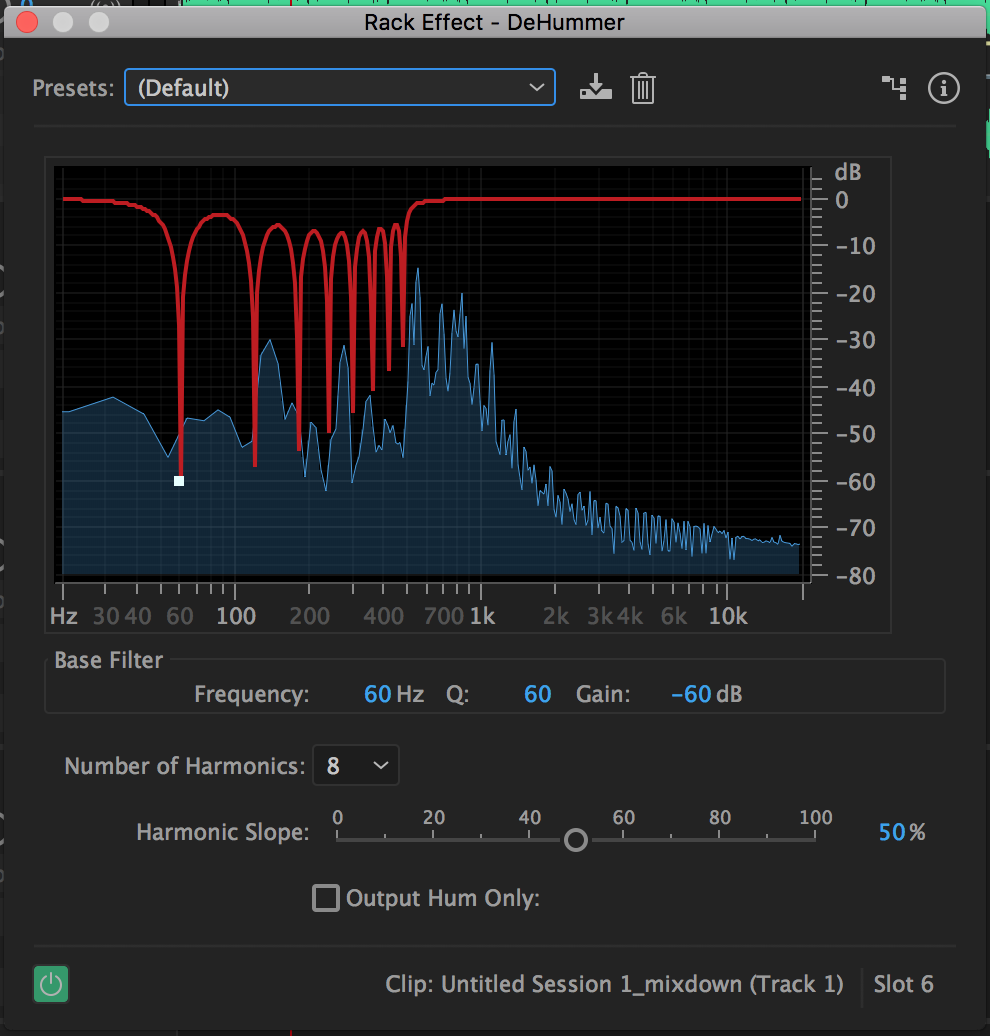
Task: Select the Base Filter Q value
Action: tap(537, 694)
